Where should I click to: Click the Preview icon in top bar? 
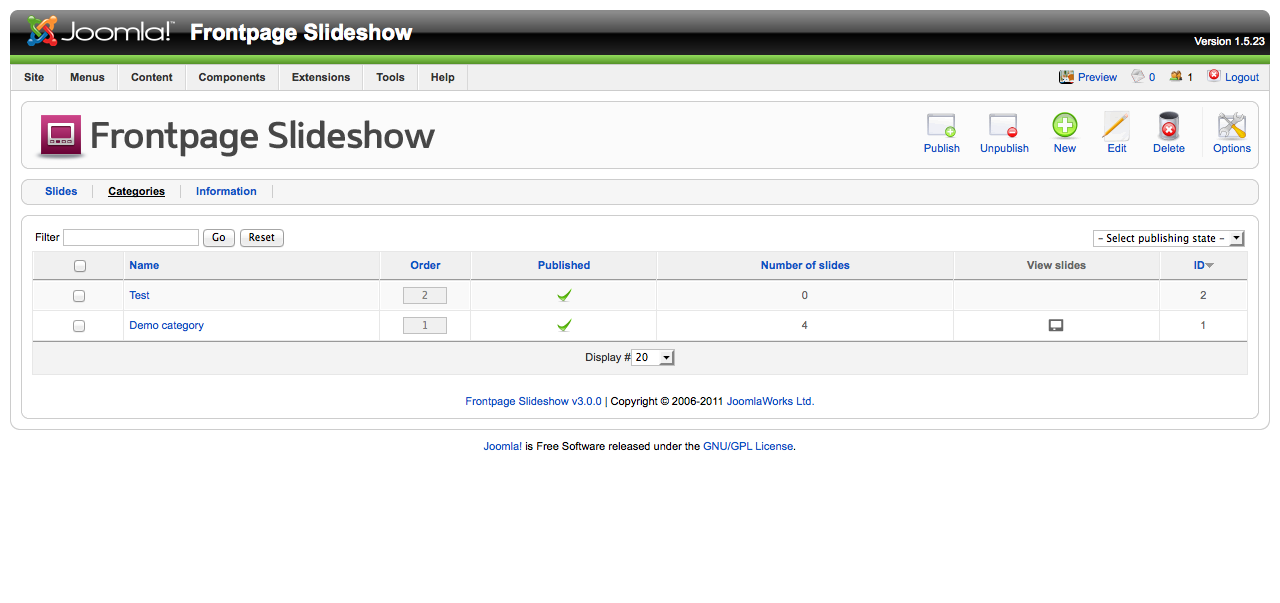pyautogui.click(x=1066, y=76)
